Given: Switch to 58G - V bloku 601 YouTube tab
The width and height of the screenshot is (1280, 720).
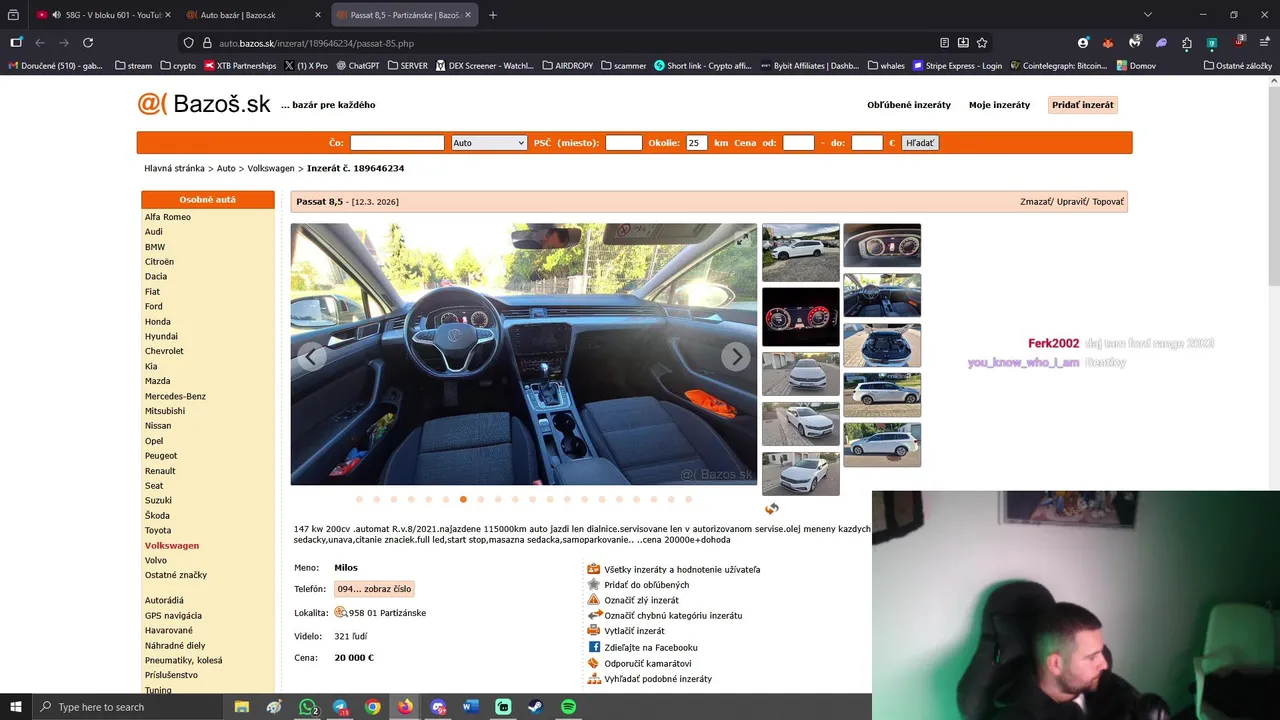Looking at the screenshot, I should [103, 15].
